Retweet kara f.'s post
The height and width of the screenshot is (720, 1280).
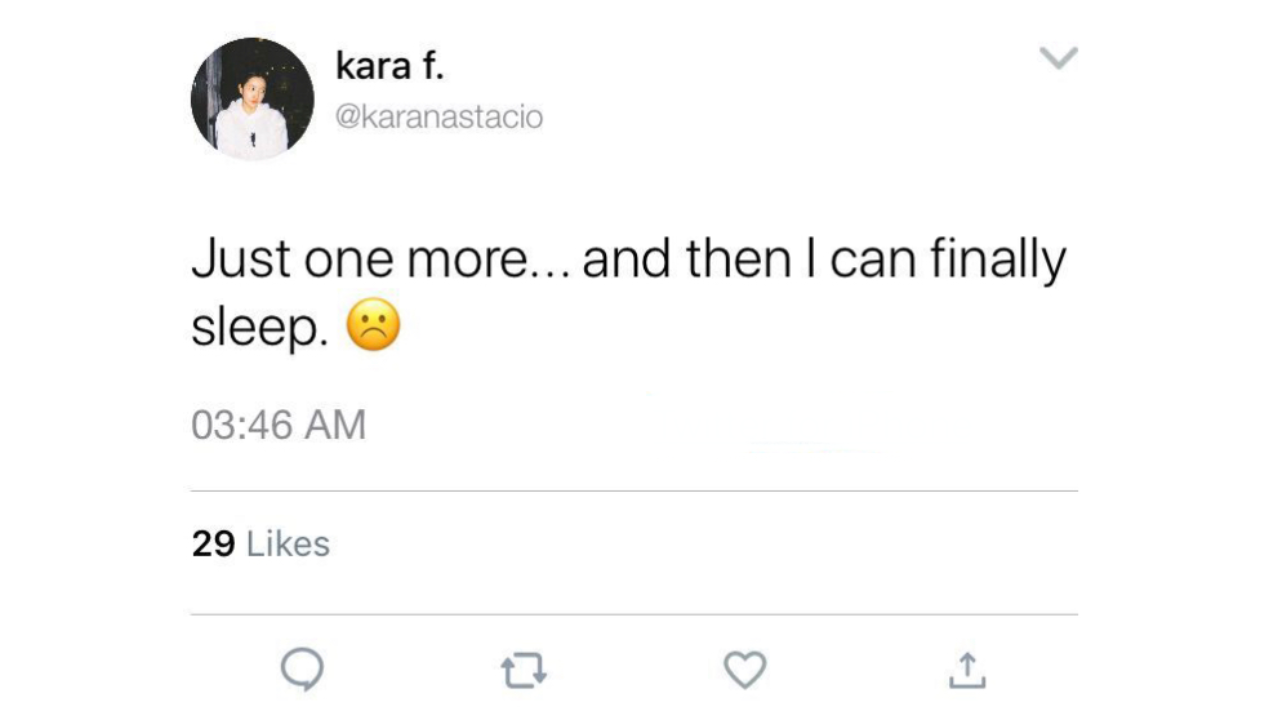pyautogui.click(x=523, y=671)
